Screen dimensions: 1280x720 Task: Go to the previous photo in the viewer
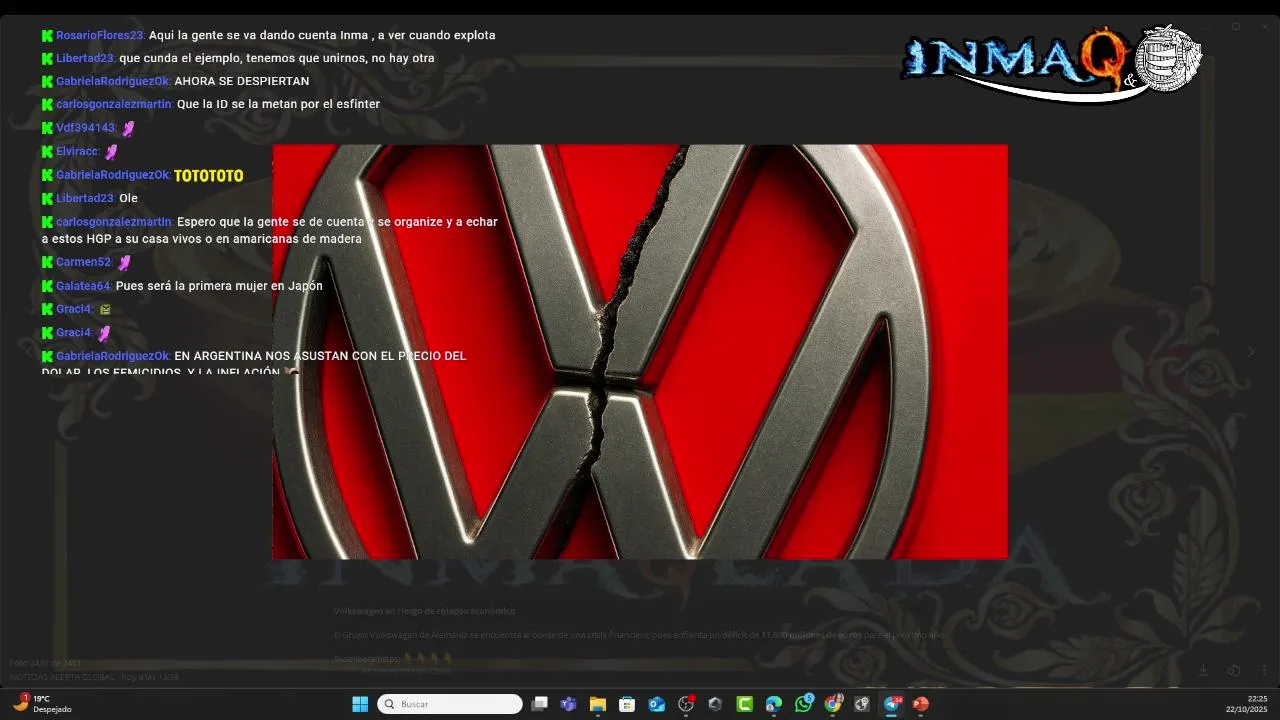28,352
